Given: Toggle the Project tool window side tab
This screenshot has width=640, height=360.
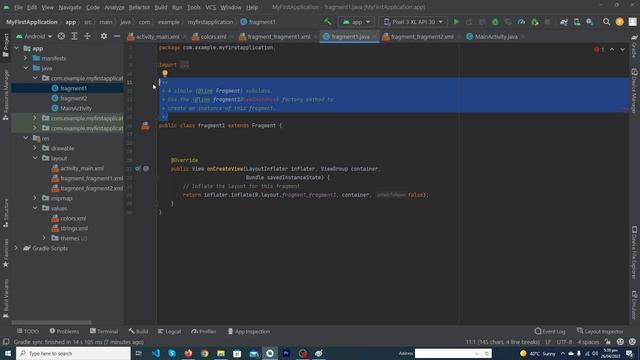Looking at the screenshot, I should 6,45.
